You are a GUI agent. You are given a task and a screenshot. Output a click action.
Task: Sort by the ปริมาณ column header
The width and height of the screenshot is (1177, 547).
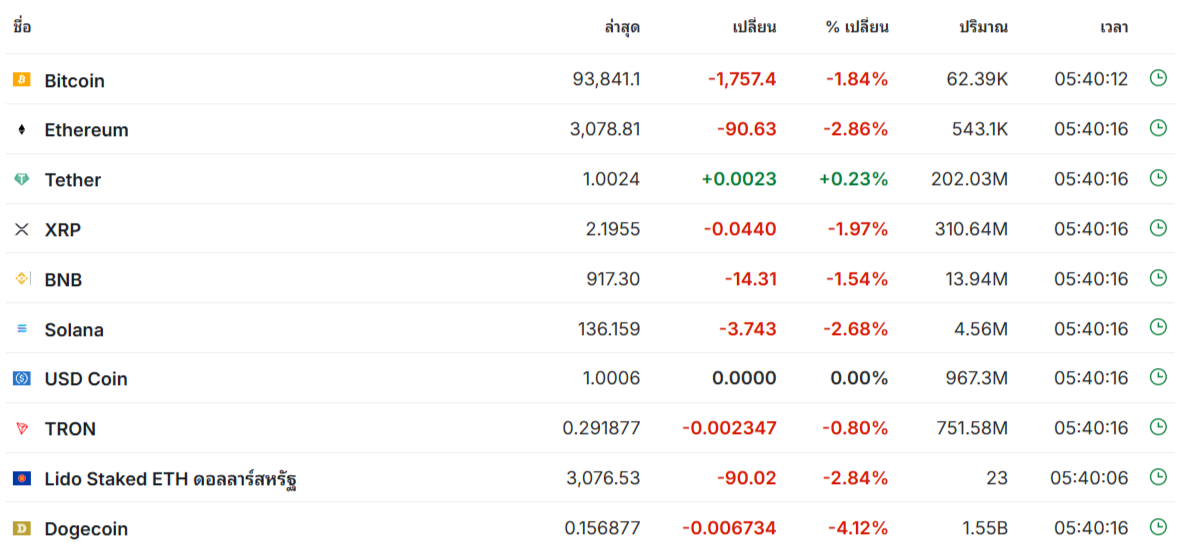click(x=983, y=27)
